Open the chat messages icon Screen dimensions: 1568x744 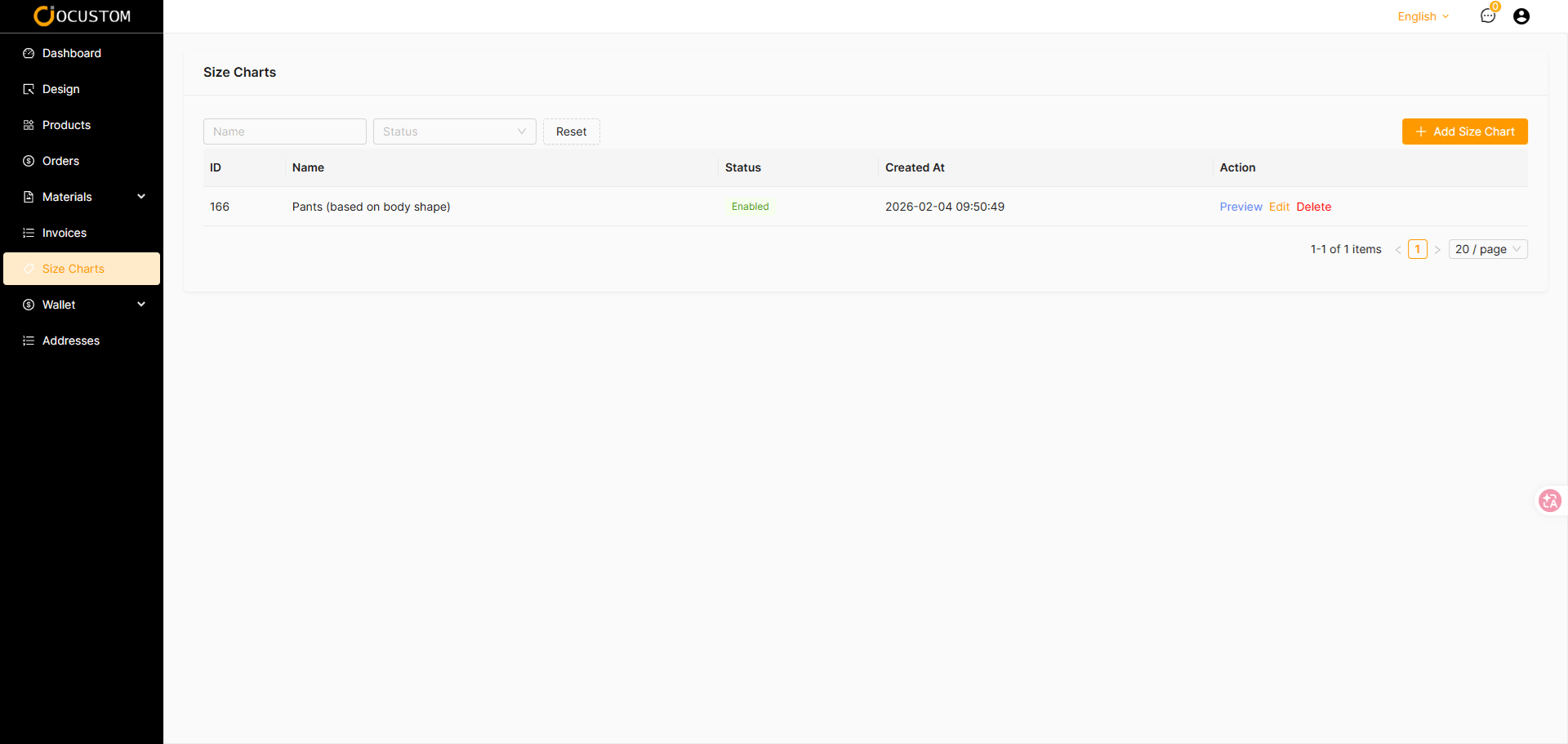(x=1487, y=16)
